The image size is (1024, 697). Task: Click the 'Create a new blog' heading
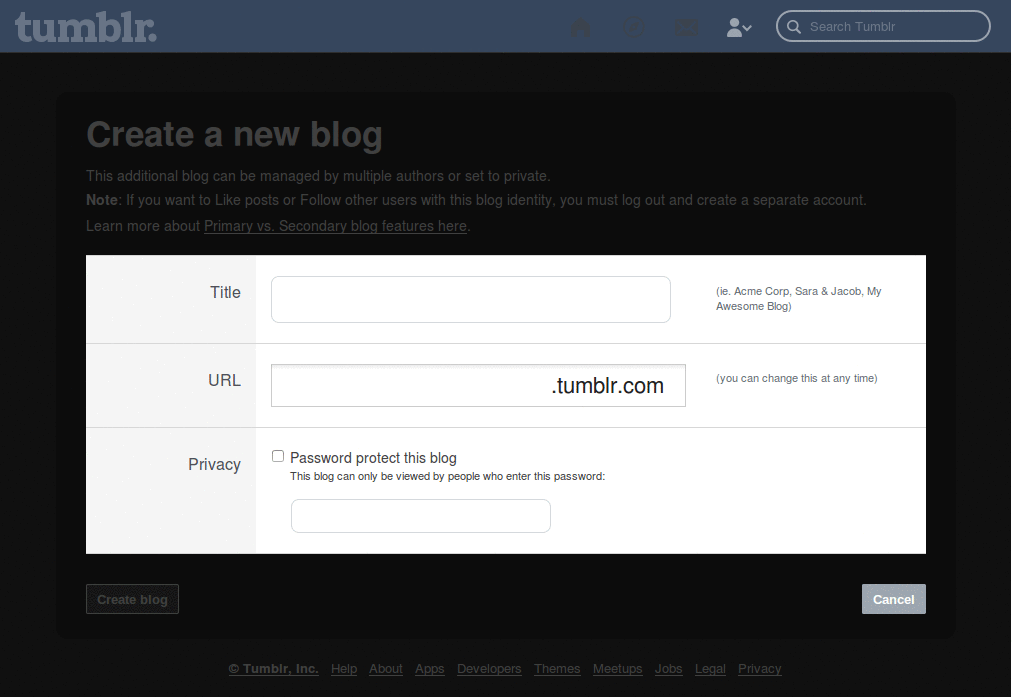234,135
